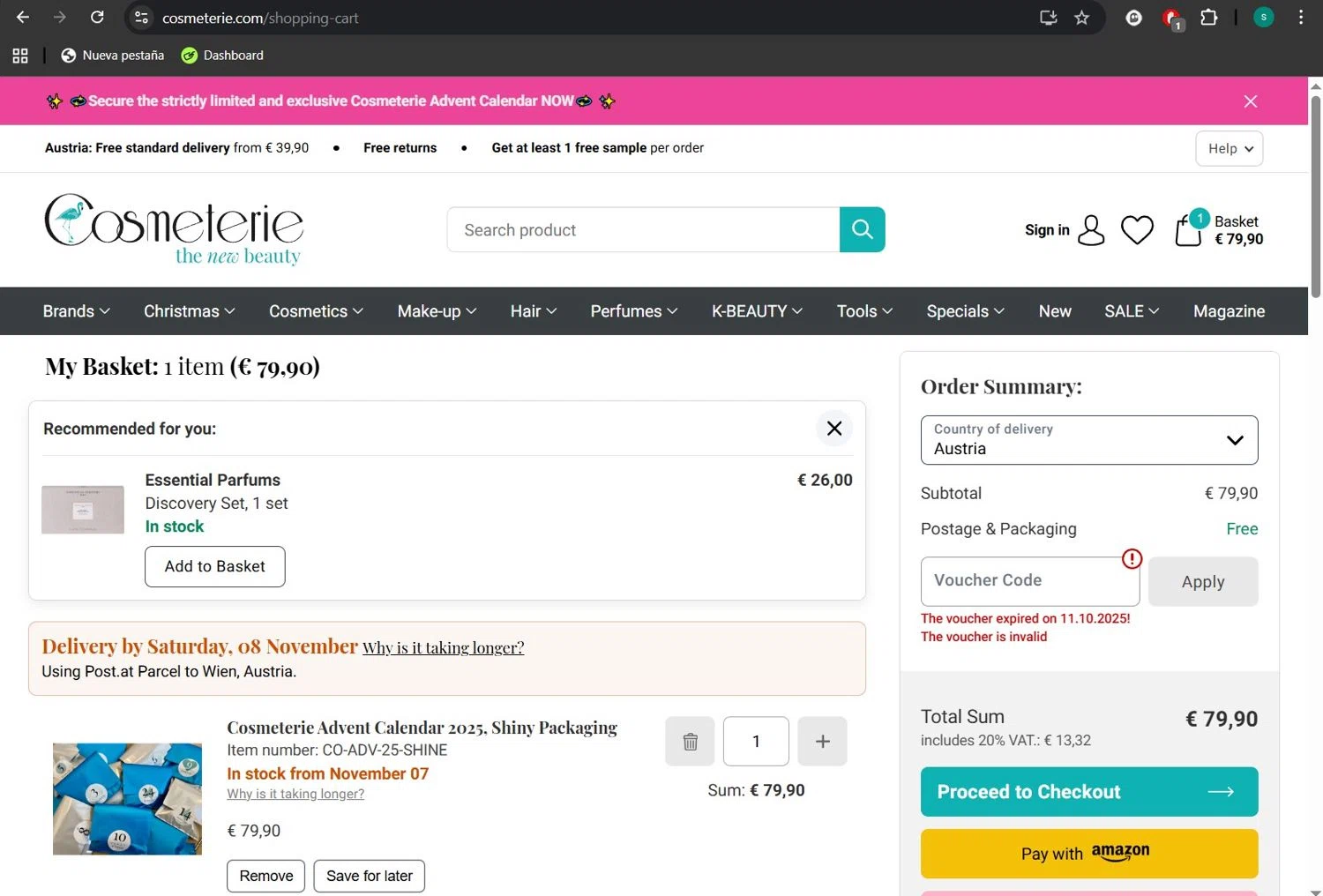Click the Advent Calendar promotion text
1323x896 pixels.
coord(331,101)
